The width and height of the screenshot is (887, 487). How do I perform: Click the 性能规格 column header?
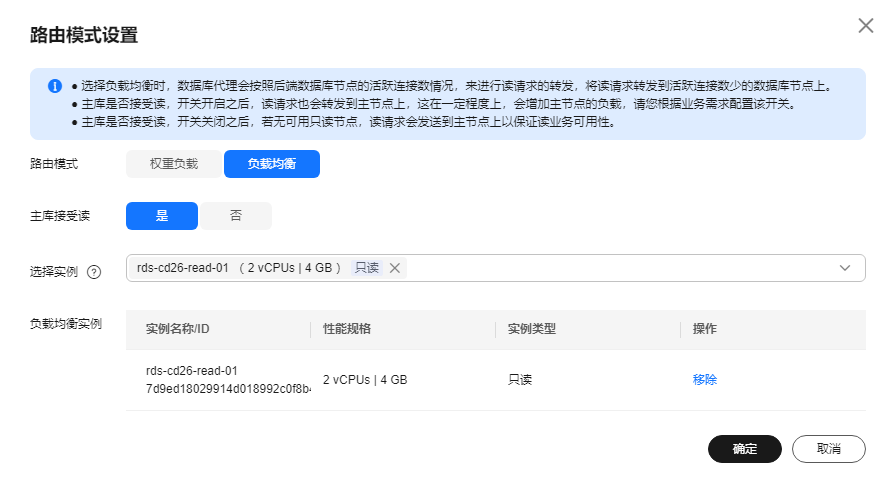pyautogui.click(x=347, y=329)
